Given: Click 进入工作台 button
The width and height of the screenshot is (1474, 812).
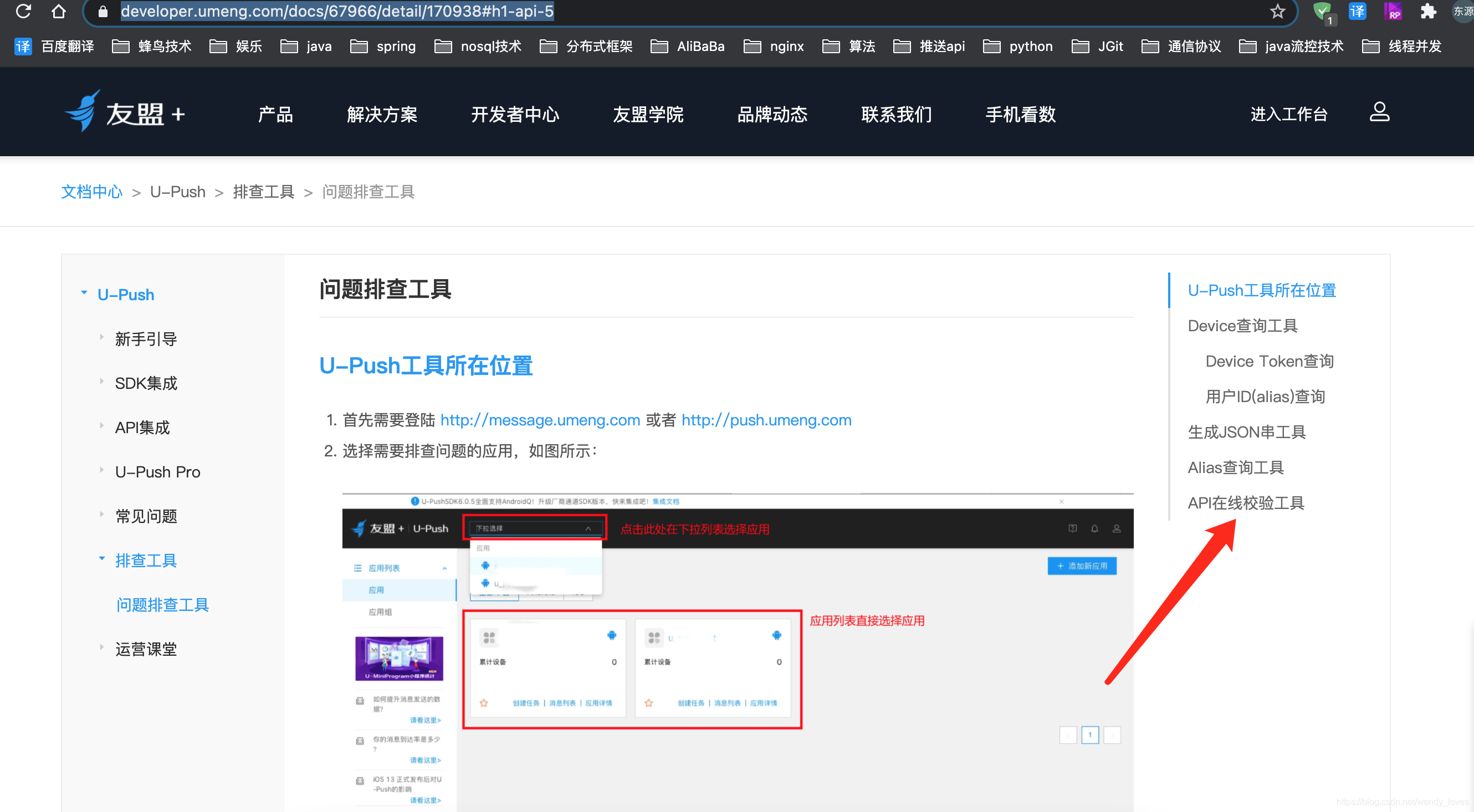Looking at the screenshot, I should click(1288, 114).
